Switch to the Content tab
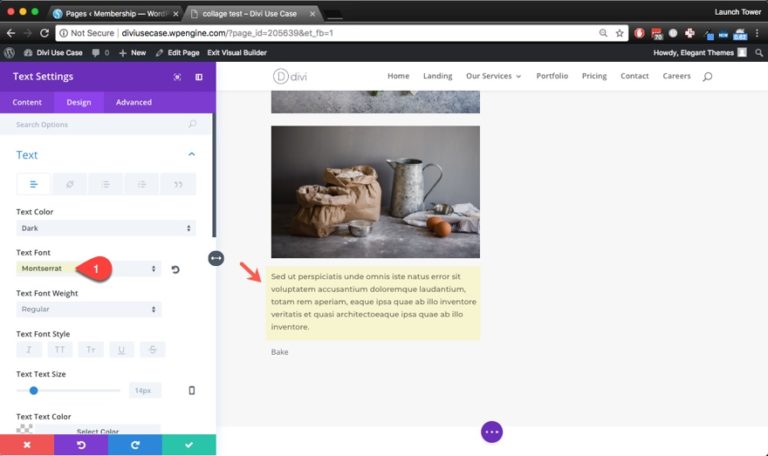 tap(27, 102)
